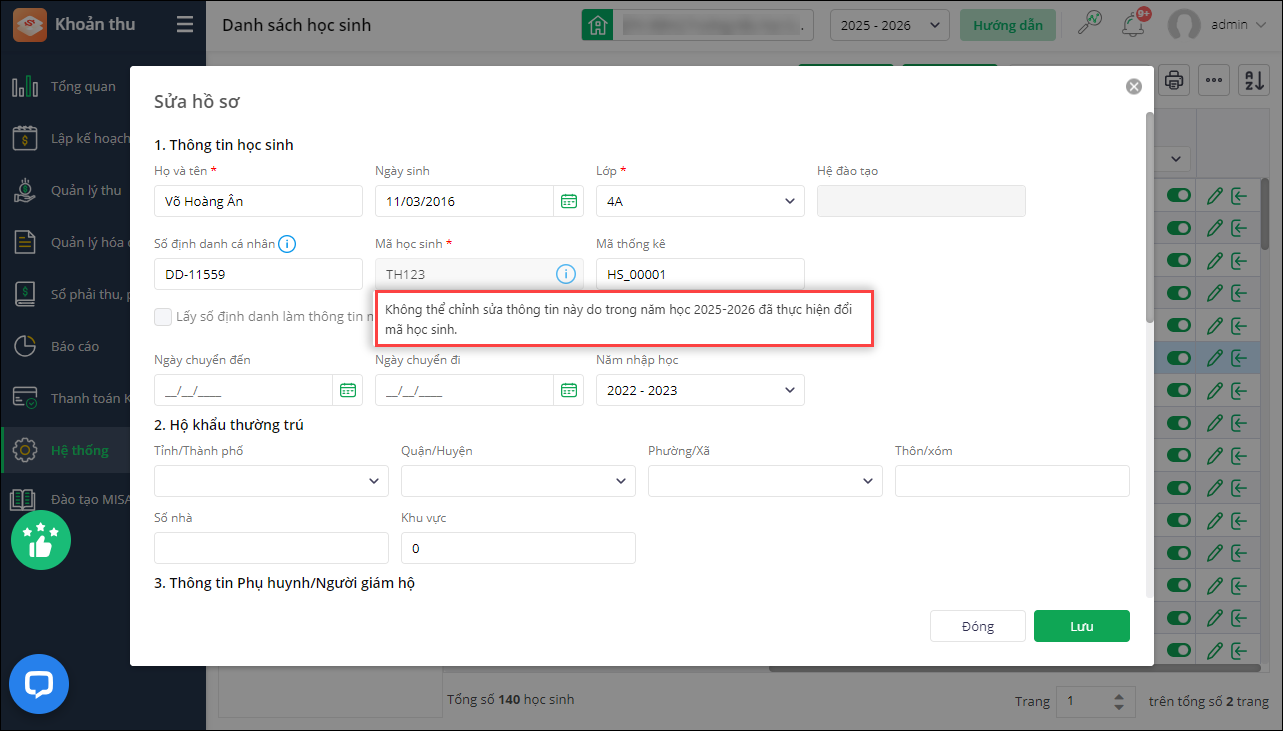This screenshot has width=1283, height=731.
Task: Click the Lưu button
Action: [1082, 626]
